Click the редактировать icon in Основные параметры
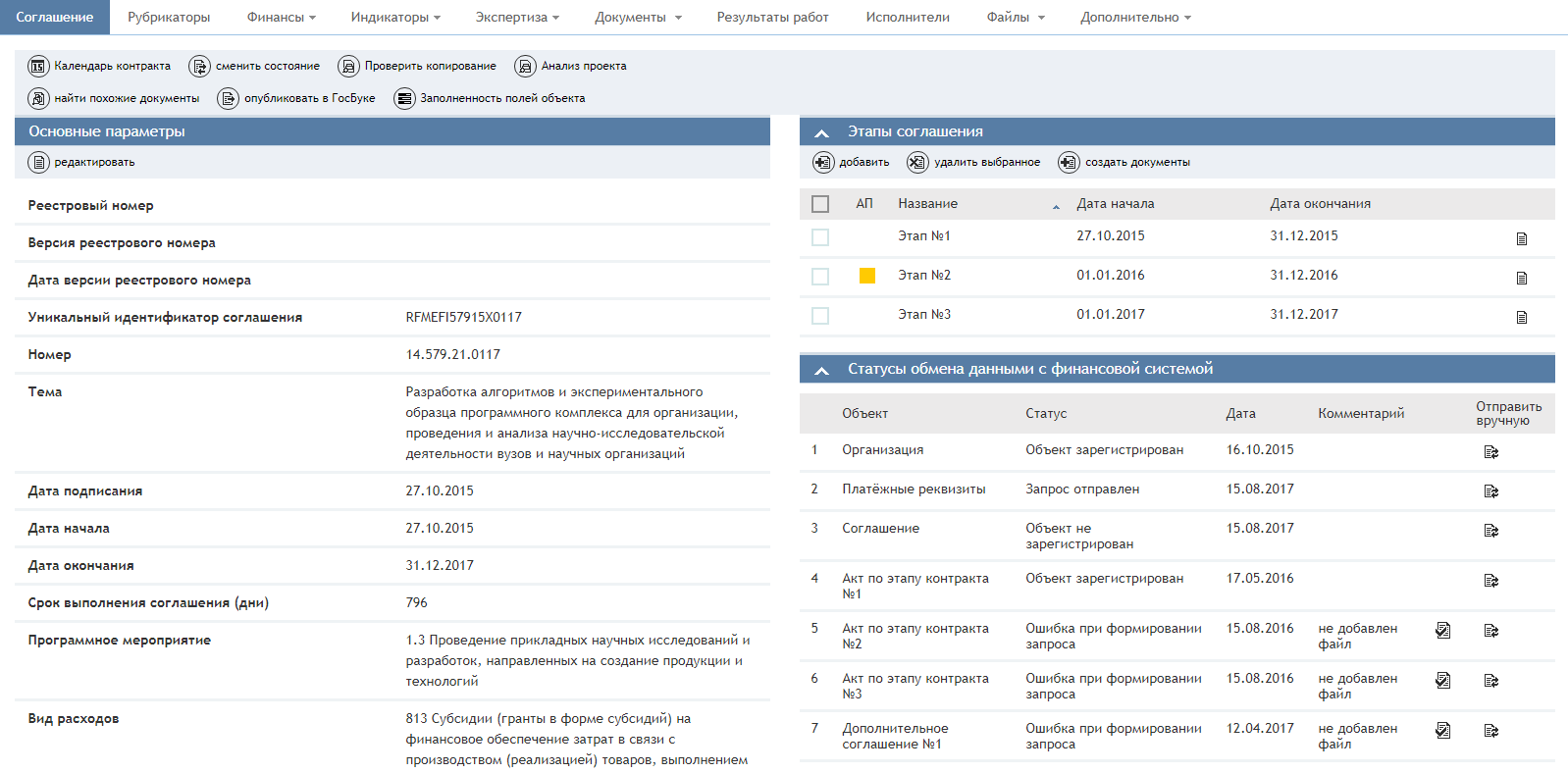 coord(38,163)
